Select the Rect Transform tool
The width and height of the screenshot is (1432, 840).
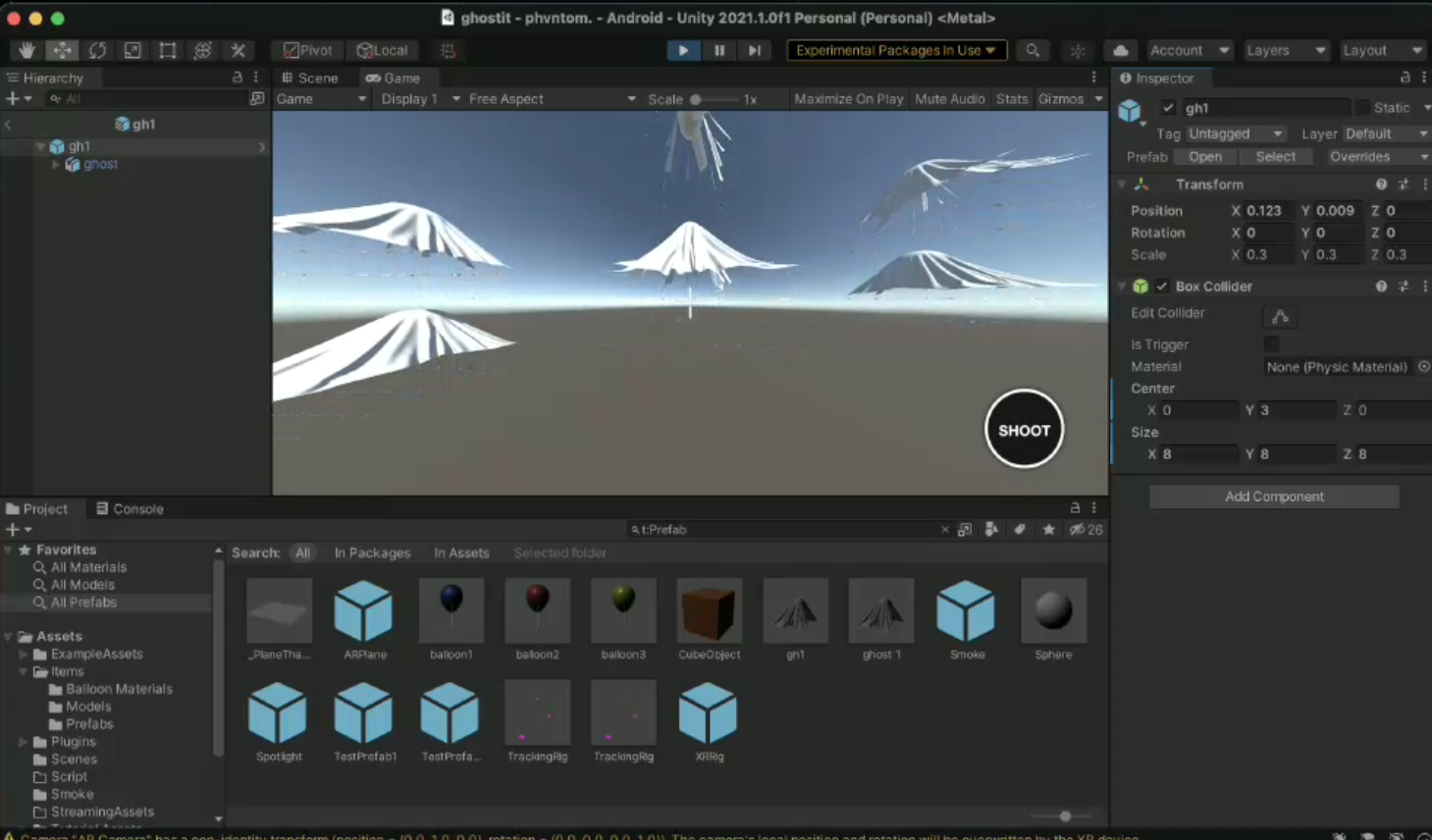click(x=168, y=50)
